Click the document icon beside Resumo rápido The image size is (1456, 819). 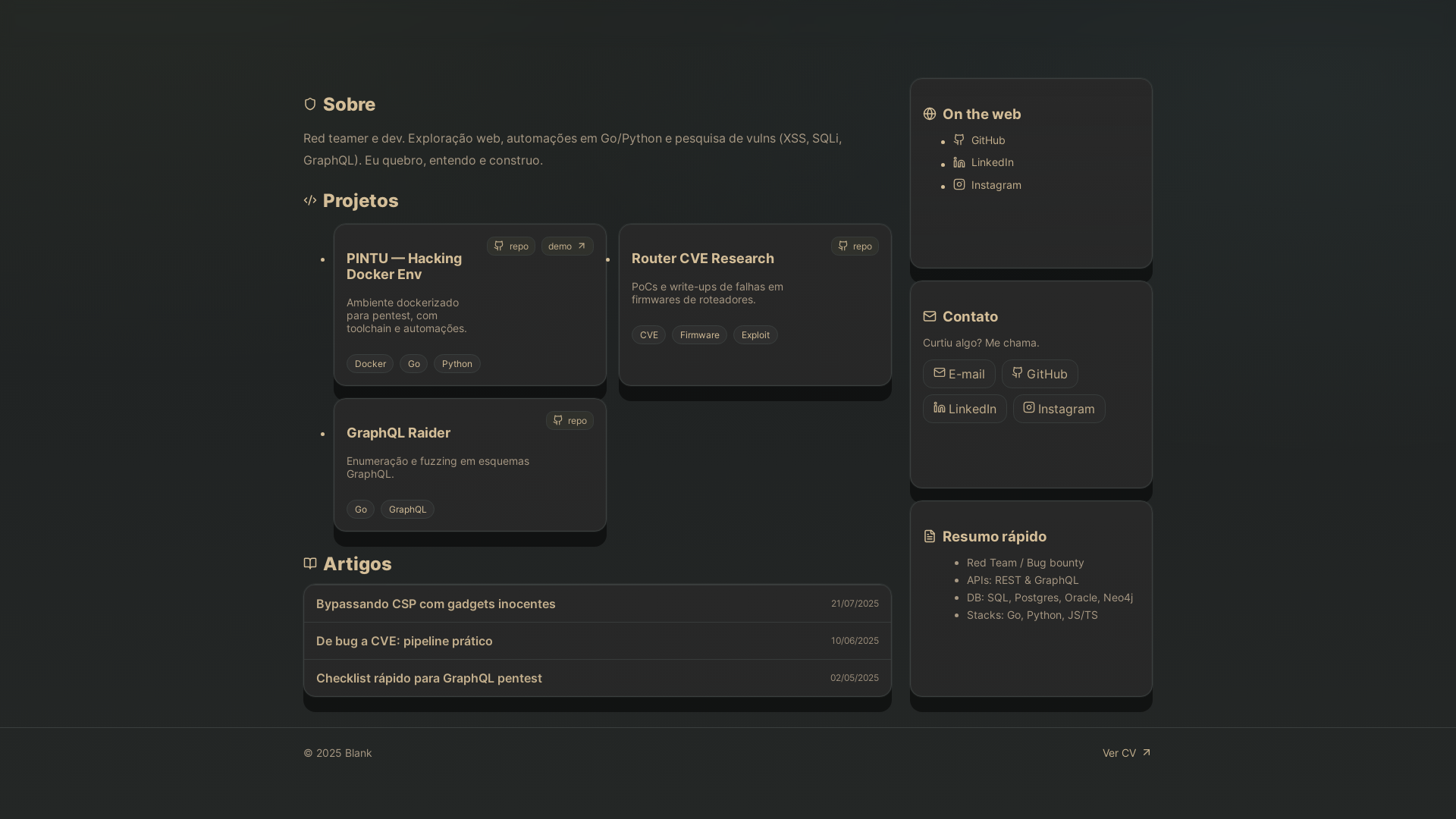coord(930,536)
